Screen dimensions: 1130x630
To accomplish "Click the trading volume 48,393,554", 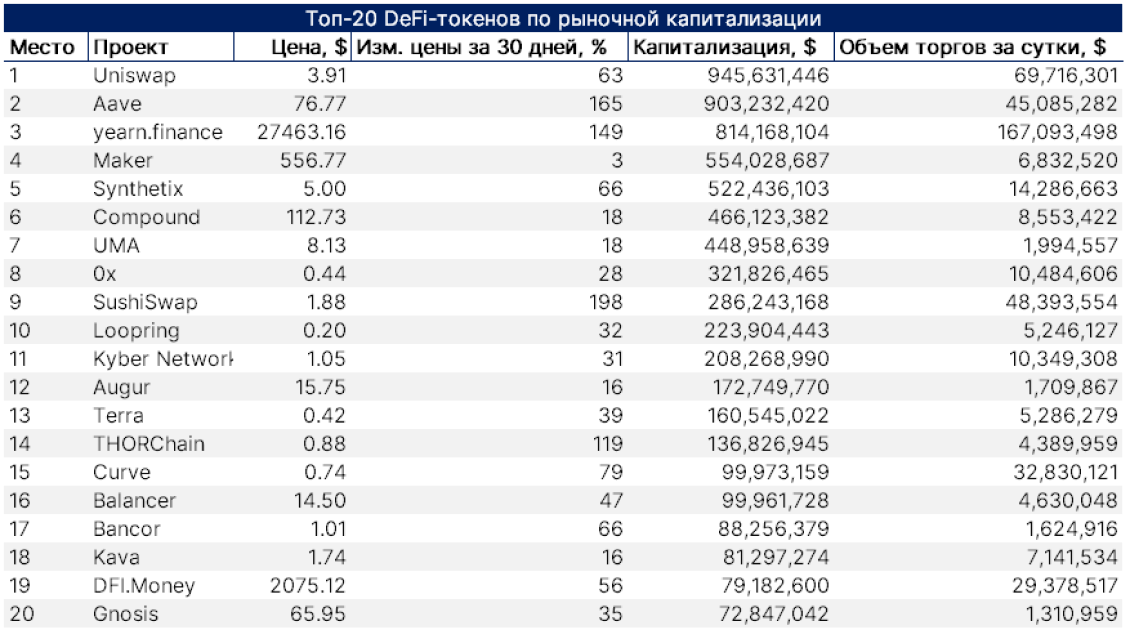I will pyautogui.click(x=1062, y=302).
